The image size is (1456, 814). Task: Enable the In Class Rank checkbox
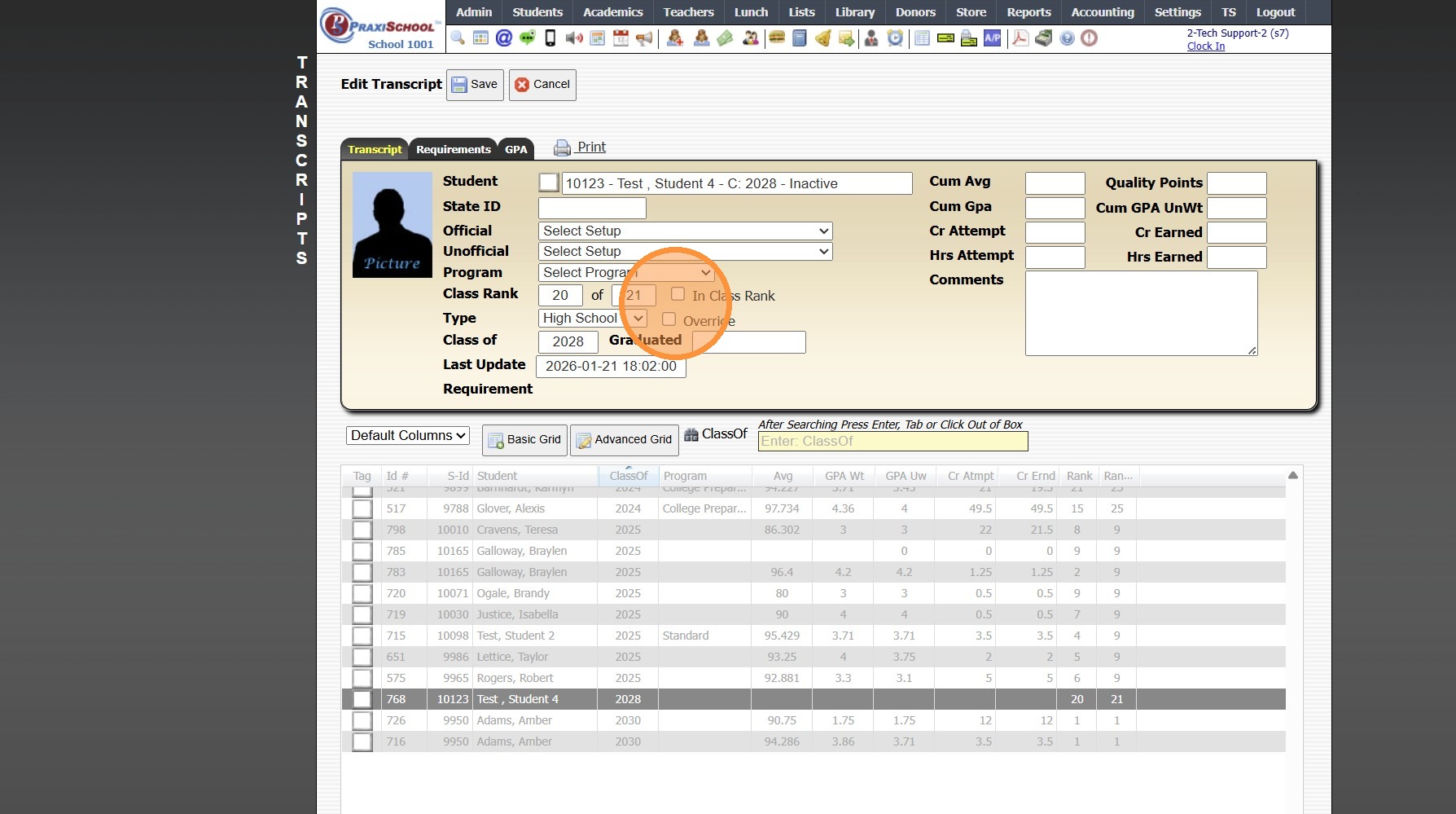click(678, 294)
